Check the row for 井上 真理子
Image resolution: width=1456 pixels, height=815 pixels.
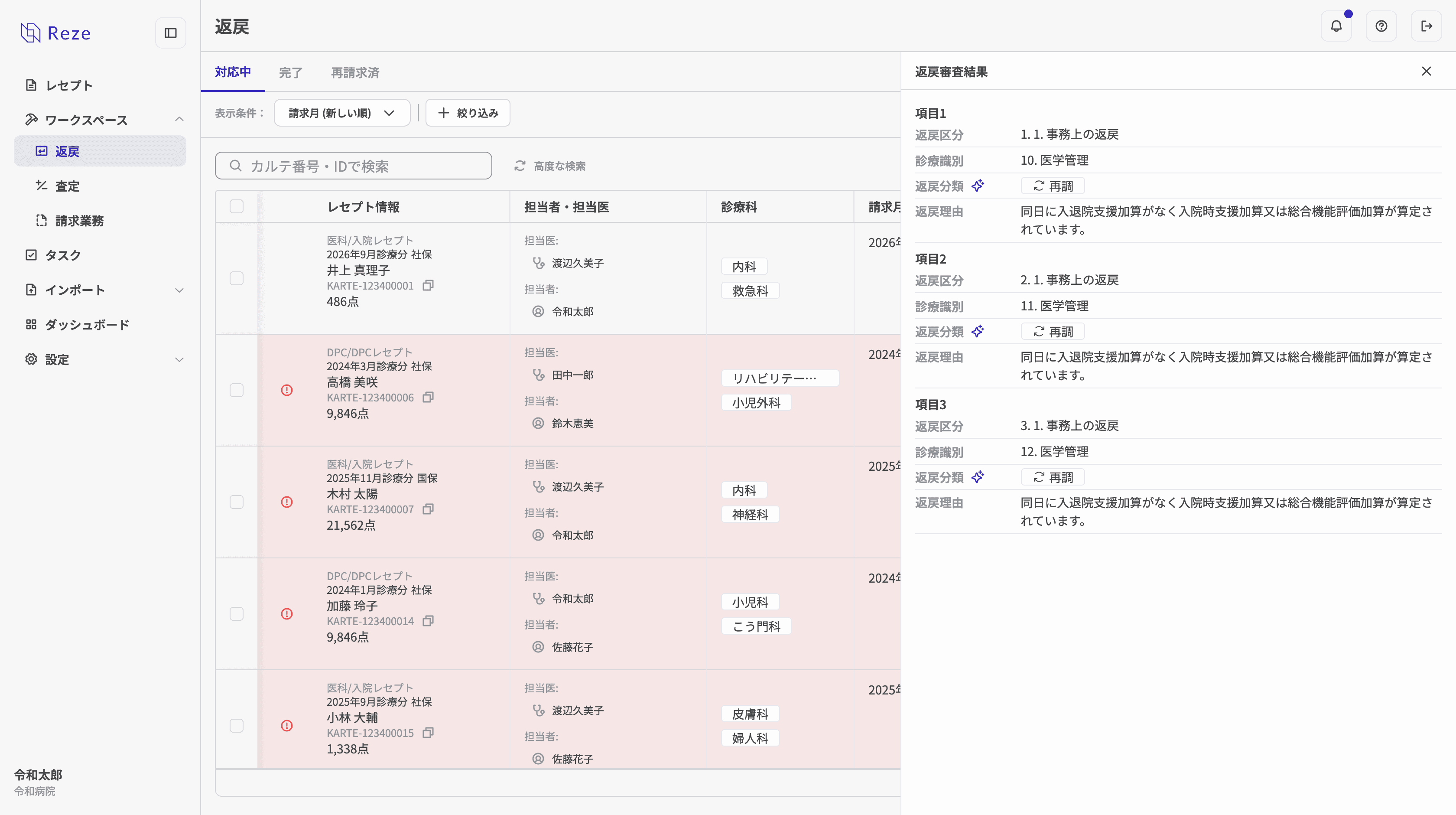coord(237,278)
